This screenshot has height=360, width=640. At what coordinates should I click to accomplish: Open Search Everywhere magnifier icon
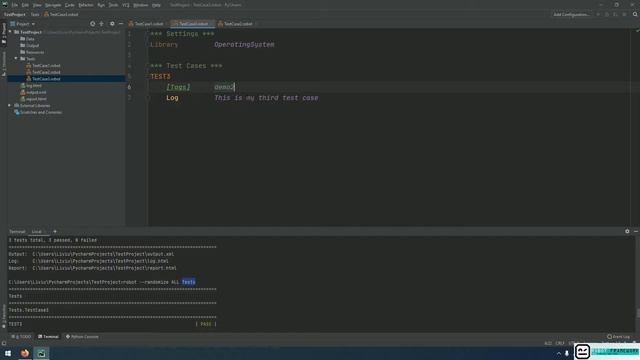(x=635, y=14)
